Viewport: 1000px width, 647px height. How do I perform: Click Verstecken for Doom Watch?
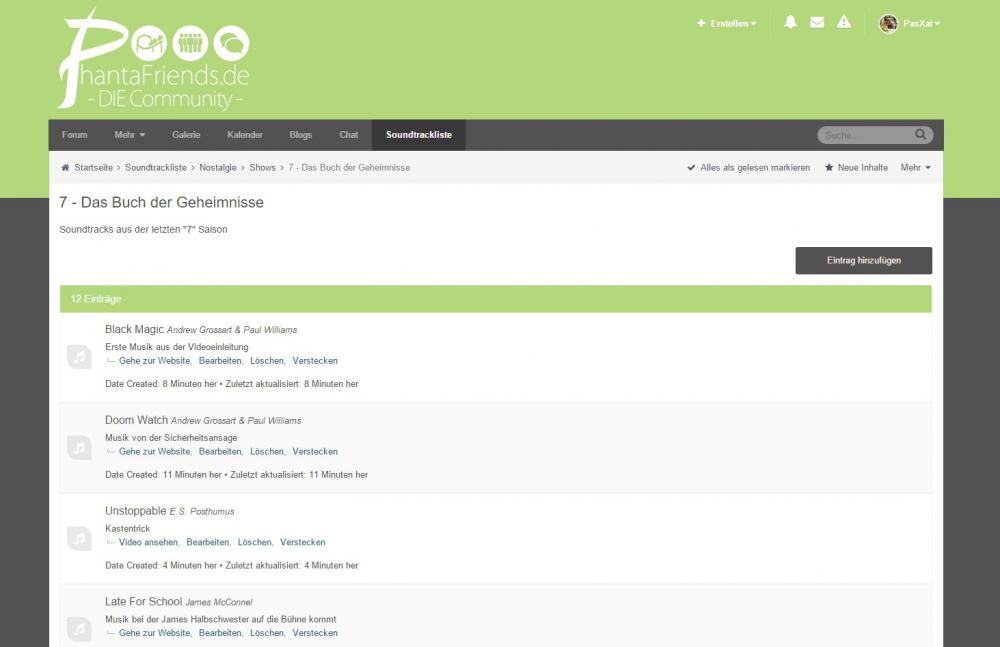tap(315, 452)
